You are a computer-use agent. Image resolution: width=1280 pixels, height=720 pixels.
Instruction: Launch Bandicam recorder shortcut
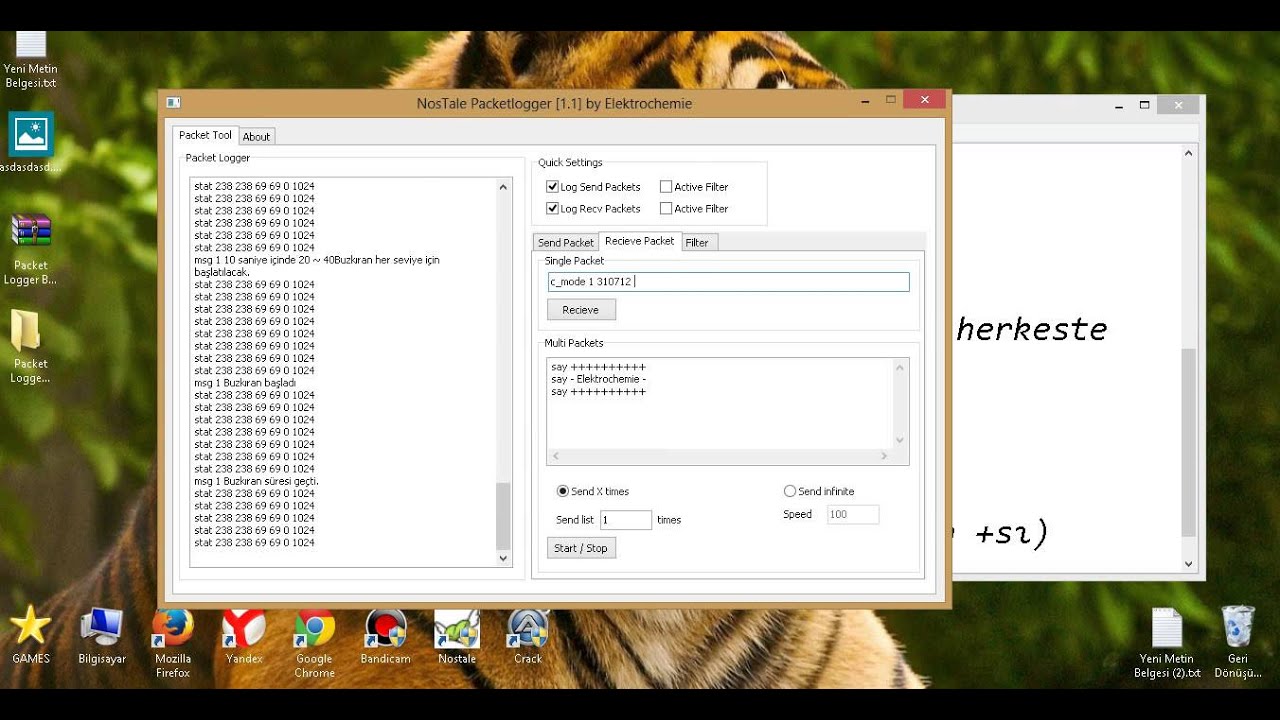point(385,635)
